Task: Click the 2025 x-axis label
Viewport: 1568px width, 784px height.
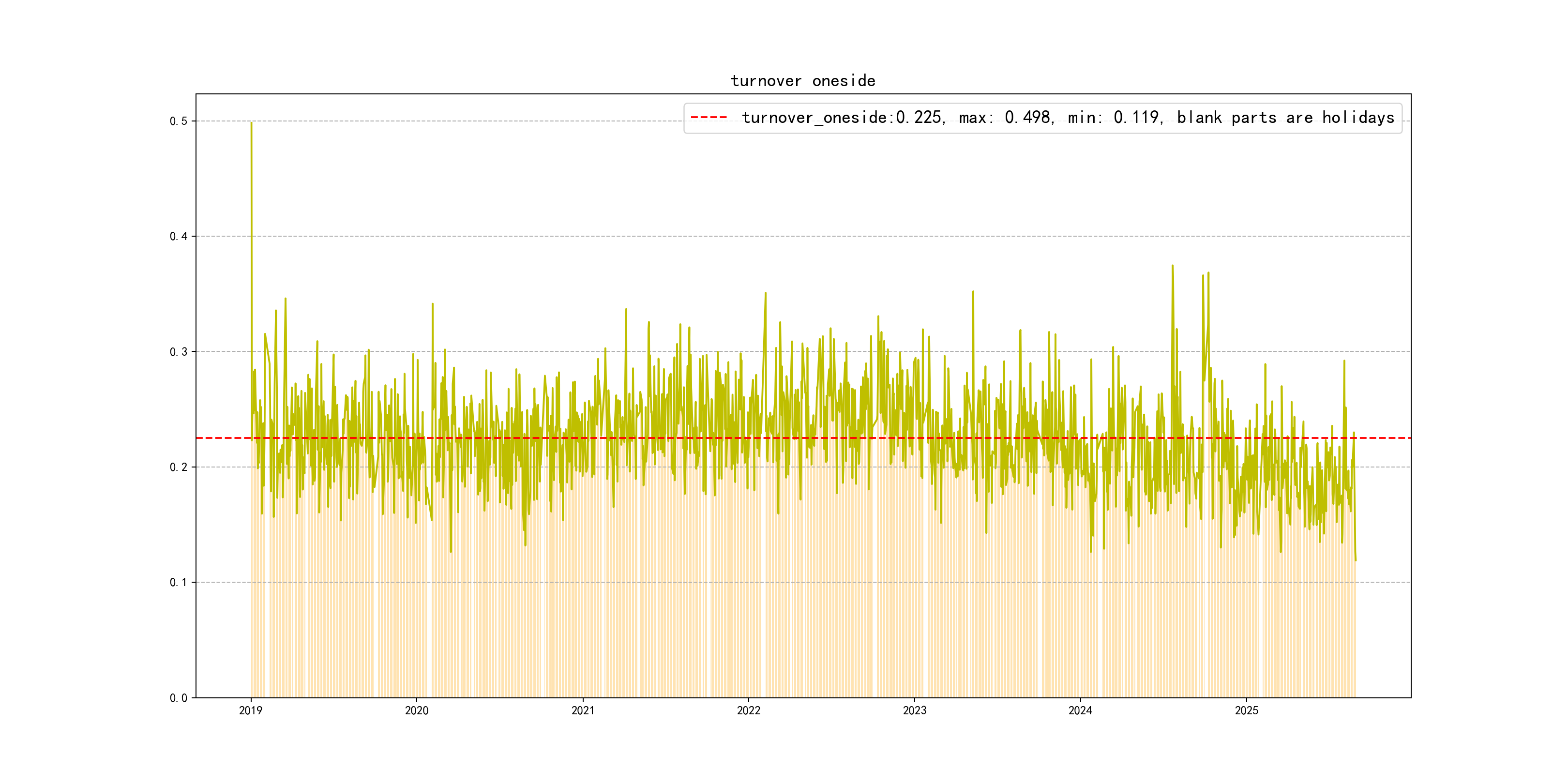Action: click(x=1246, y=710)
